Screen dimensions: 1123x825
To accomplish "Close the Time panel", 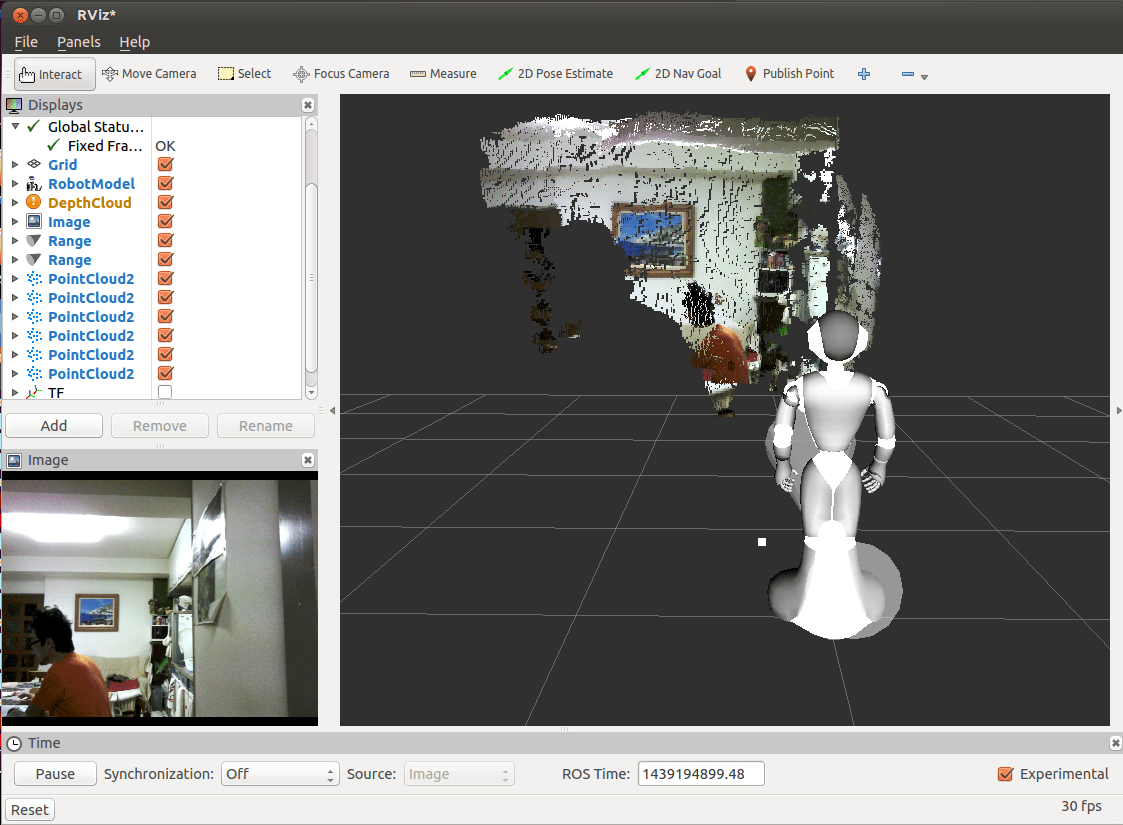I will click(x=1115, y=743).
